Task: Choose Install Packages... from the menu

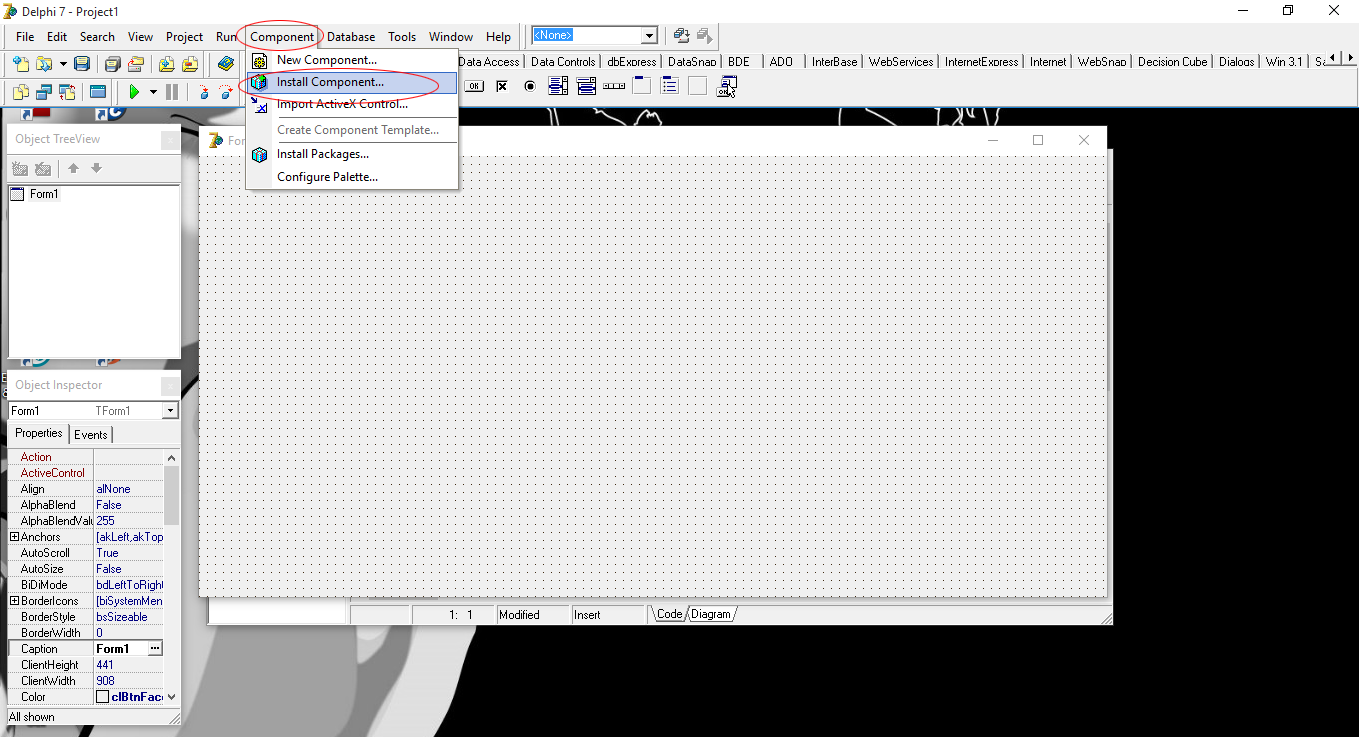Action: click(351, 154)
